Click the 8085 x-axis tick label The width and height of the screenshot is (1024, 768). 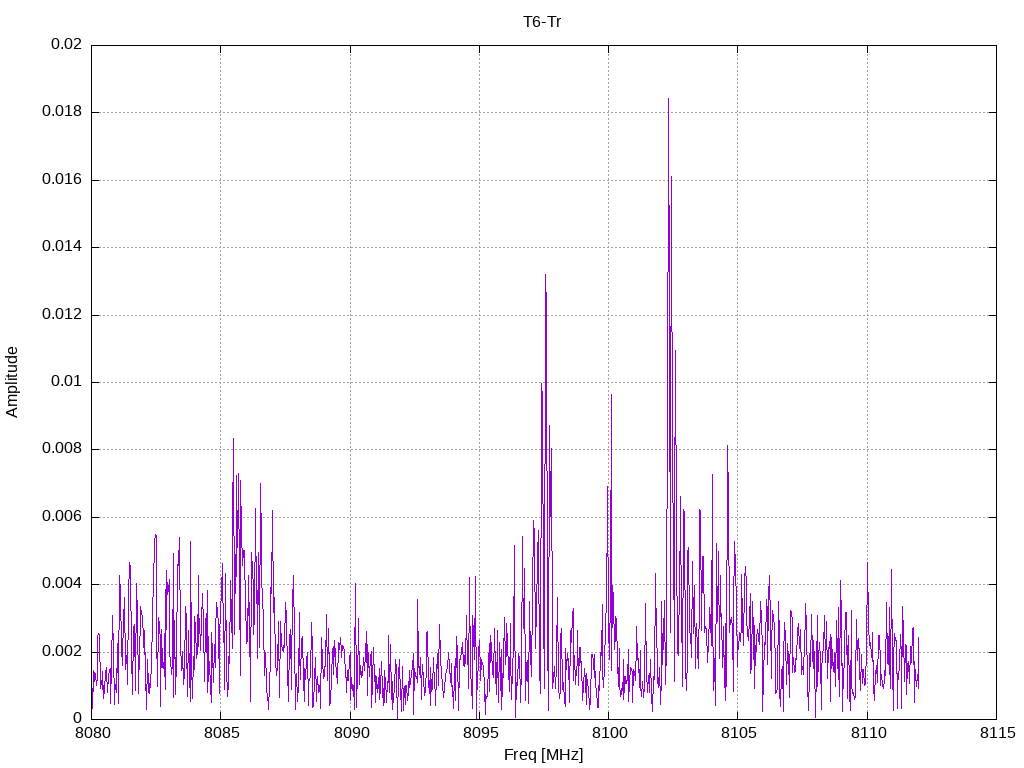[221, 733]
